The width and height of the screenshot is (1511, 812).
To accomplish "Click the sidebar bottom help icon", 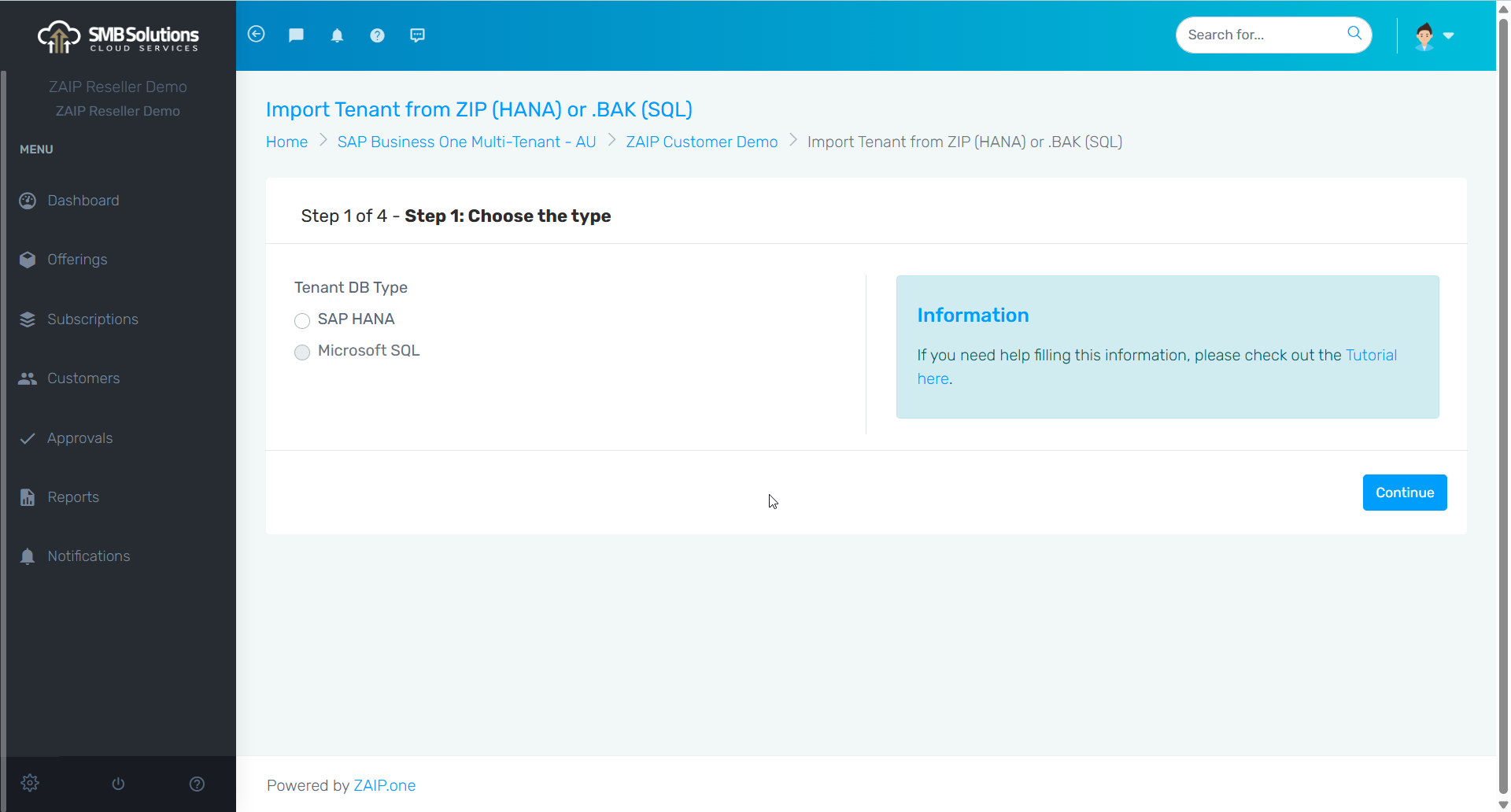I will click(197, 784).
